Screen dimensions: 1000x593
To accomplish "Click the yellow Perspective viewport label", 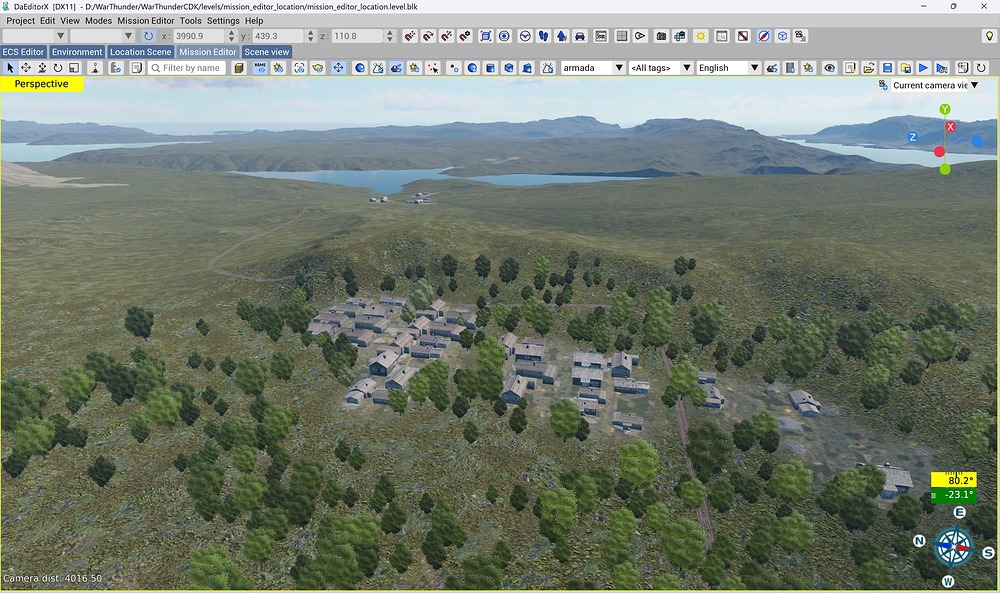I will [41, 84].
